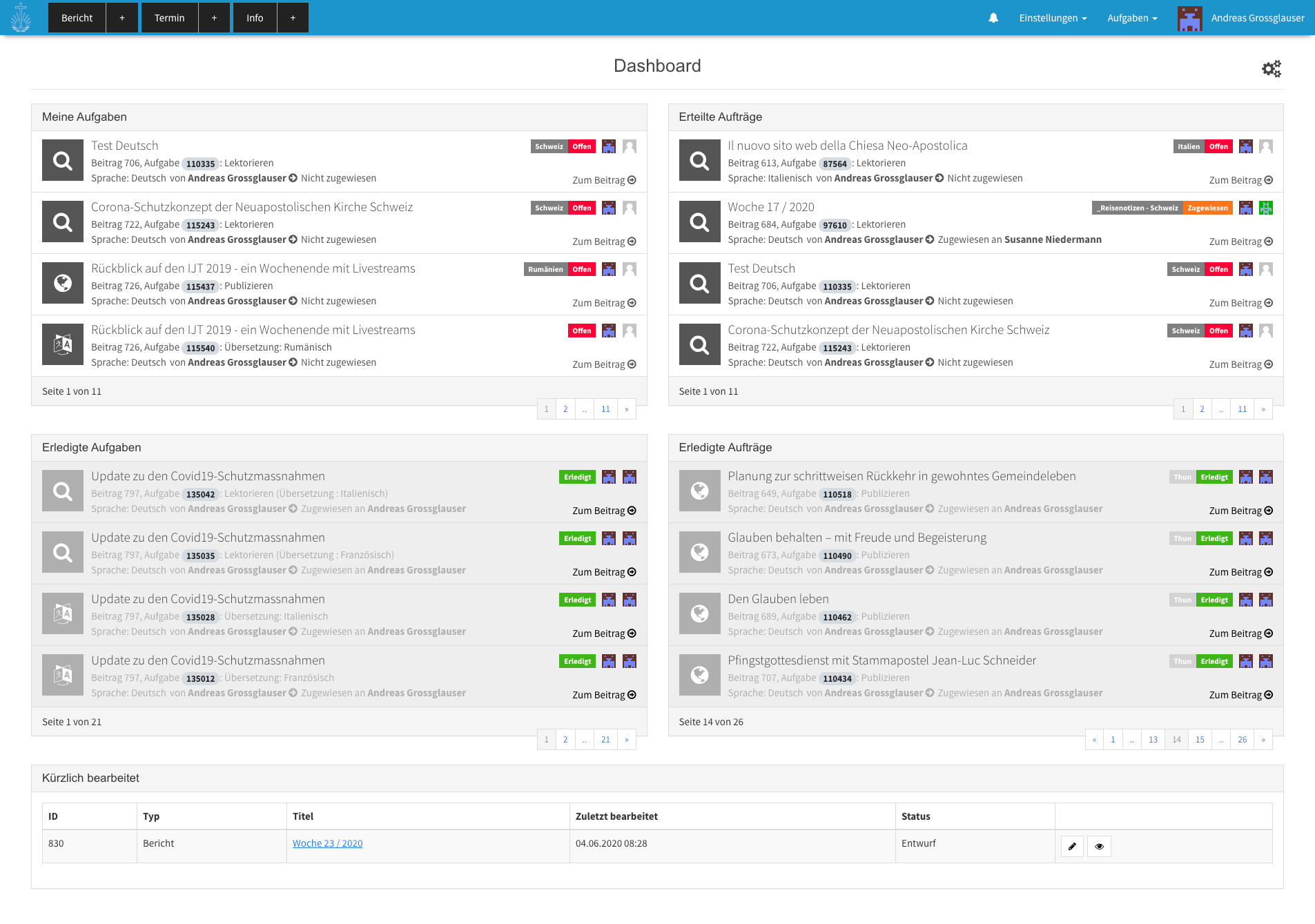Open the Info menu item

[255, 17]
